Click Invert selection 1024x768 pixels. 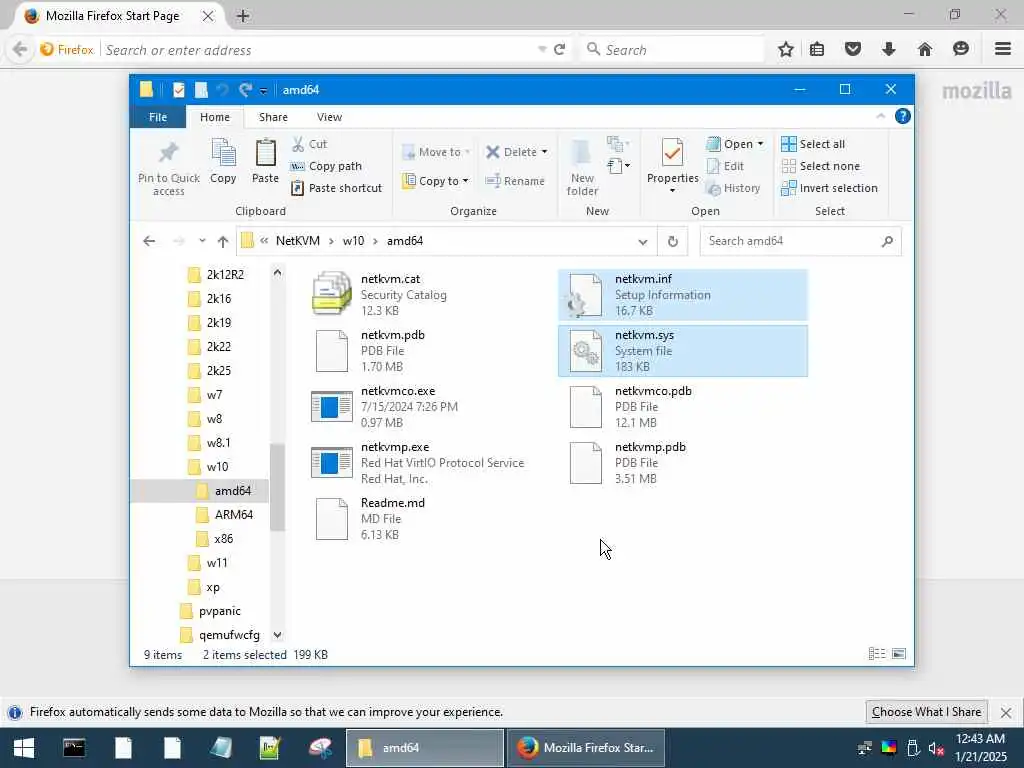[829, 188]
